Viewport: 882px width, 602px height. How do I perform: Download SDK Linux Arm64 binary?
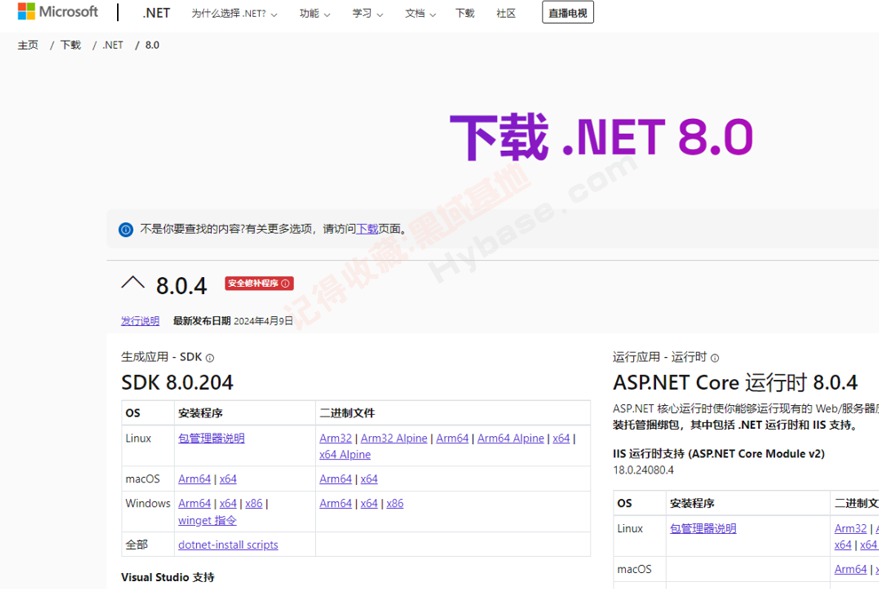(x=452, y=438)
